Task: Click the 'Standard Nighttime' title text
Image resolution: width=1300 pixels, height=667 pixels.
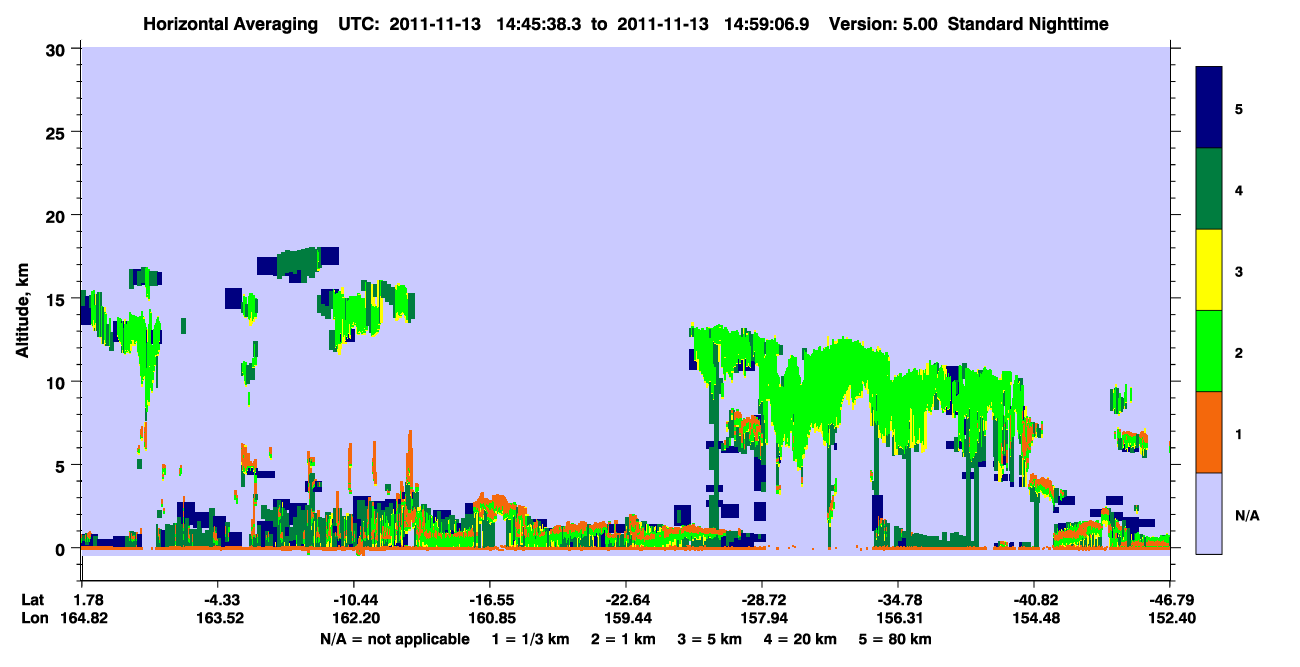Action: pyautogui.click(x=1028, y=24)
